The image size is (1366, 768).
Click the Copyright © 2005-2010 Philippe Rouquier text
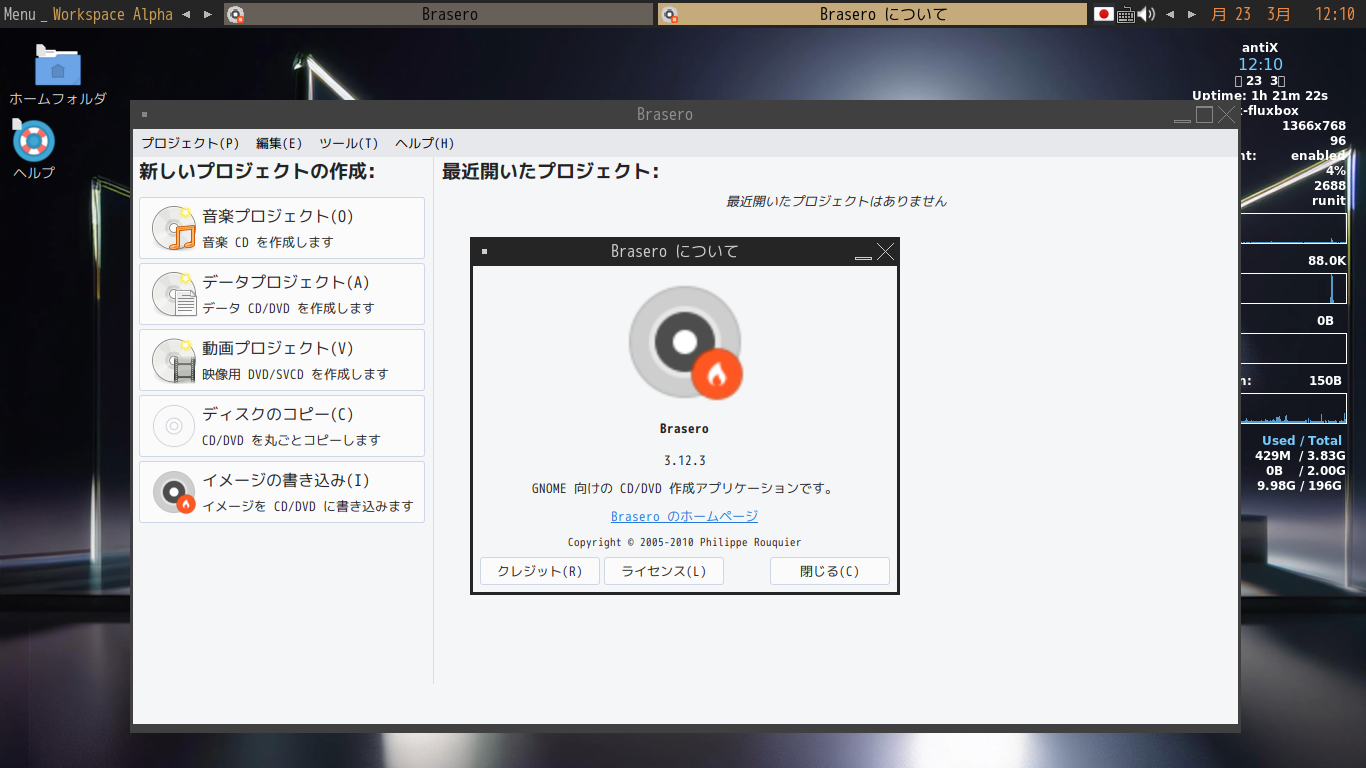pos(685,542)
